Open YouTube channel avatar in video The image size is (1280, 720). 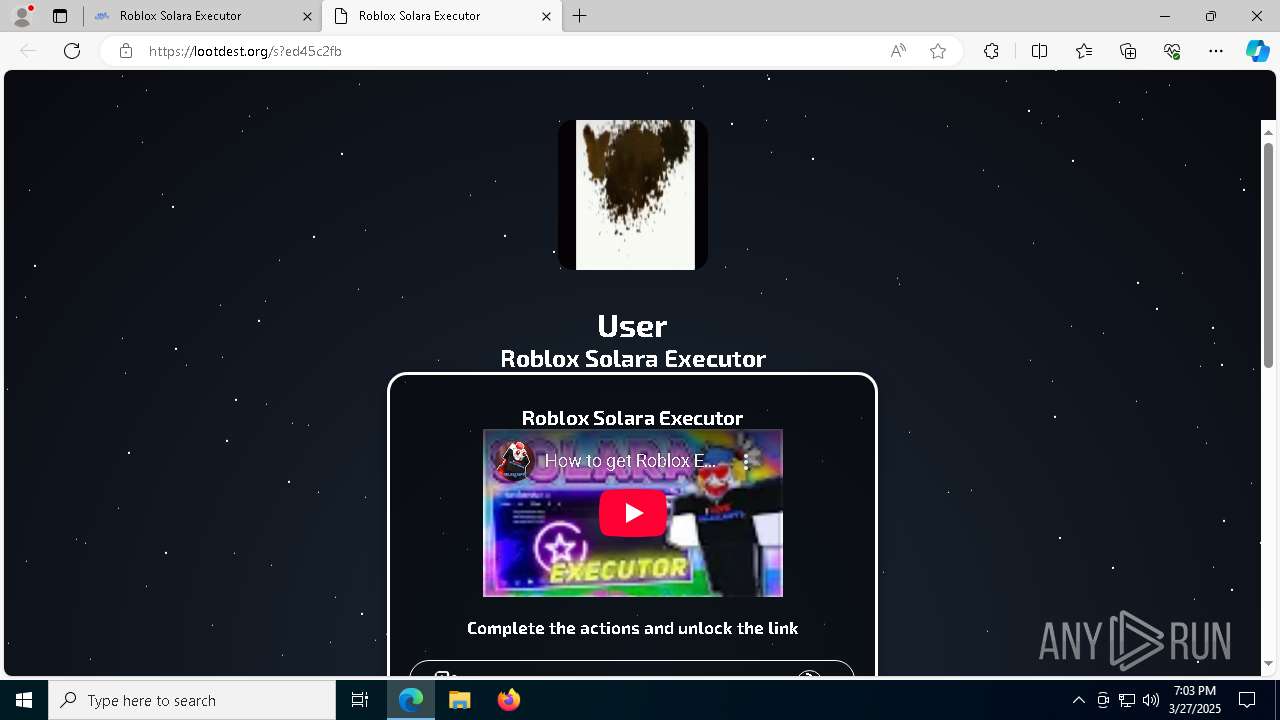point(513,461)
